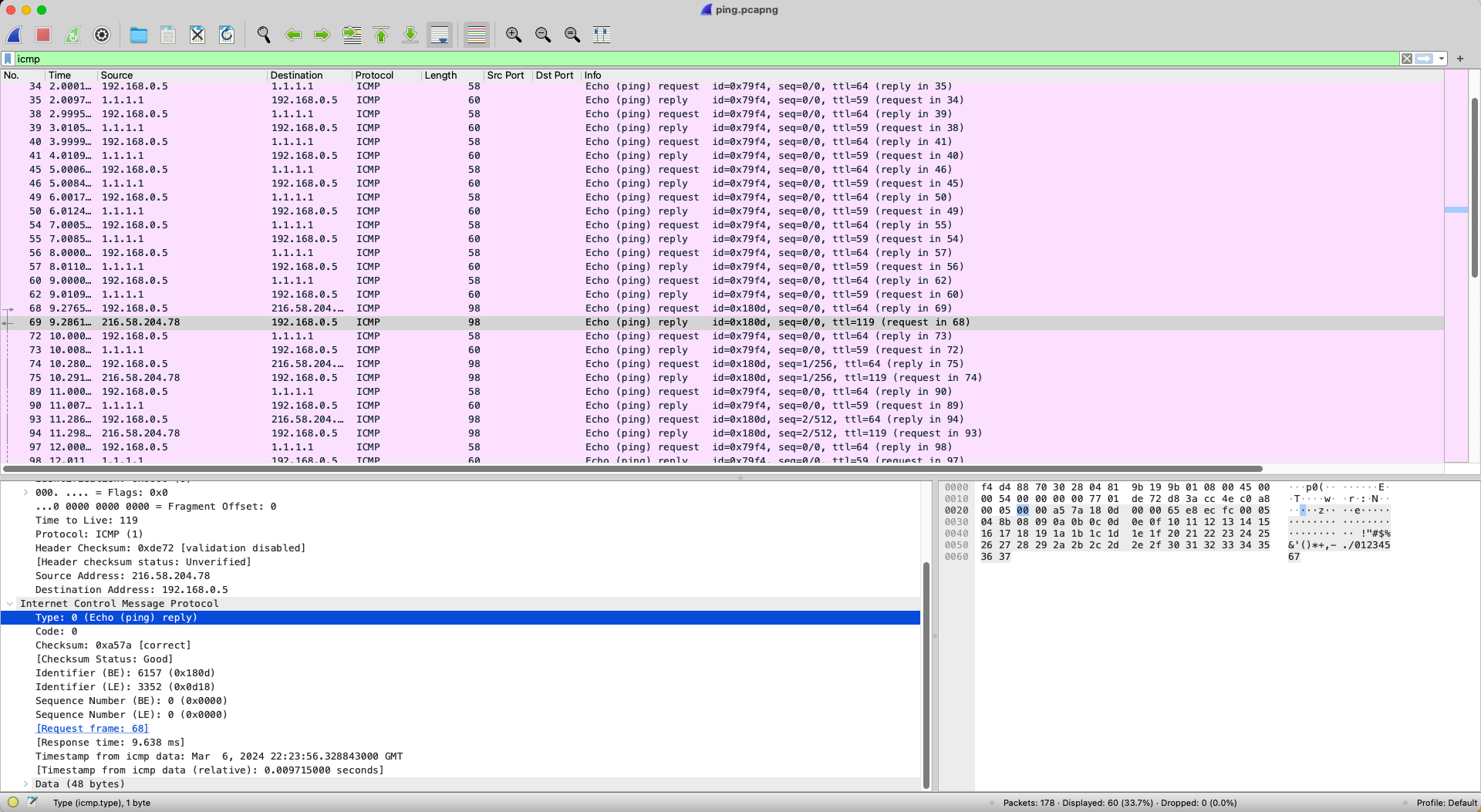Viewport: 1481px width, 812px height.
Task: Select the Identifier (BE): 6157 field
Action: pos(460,672)
